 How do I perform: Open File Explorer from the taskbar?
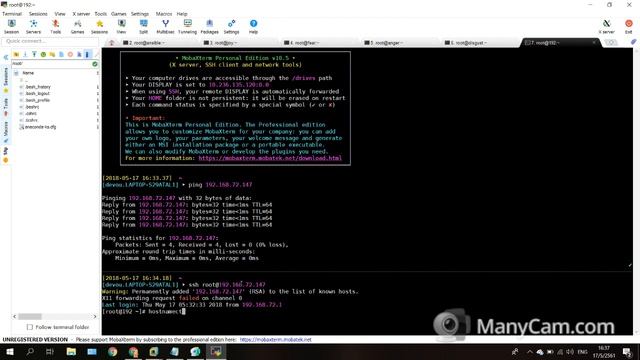pos(71,351)
